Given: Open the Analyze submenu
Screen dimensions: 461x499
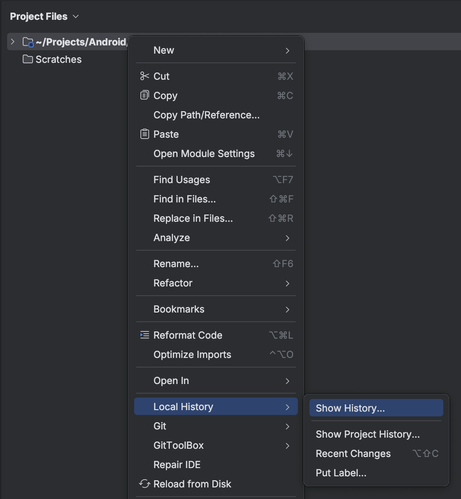Looking at the screenshot, I should click(x=216, y=238).
